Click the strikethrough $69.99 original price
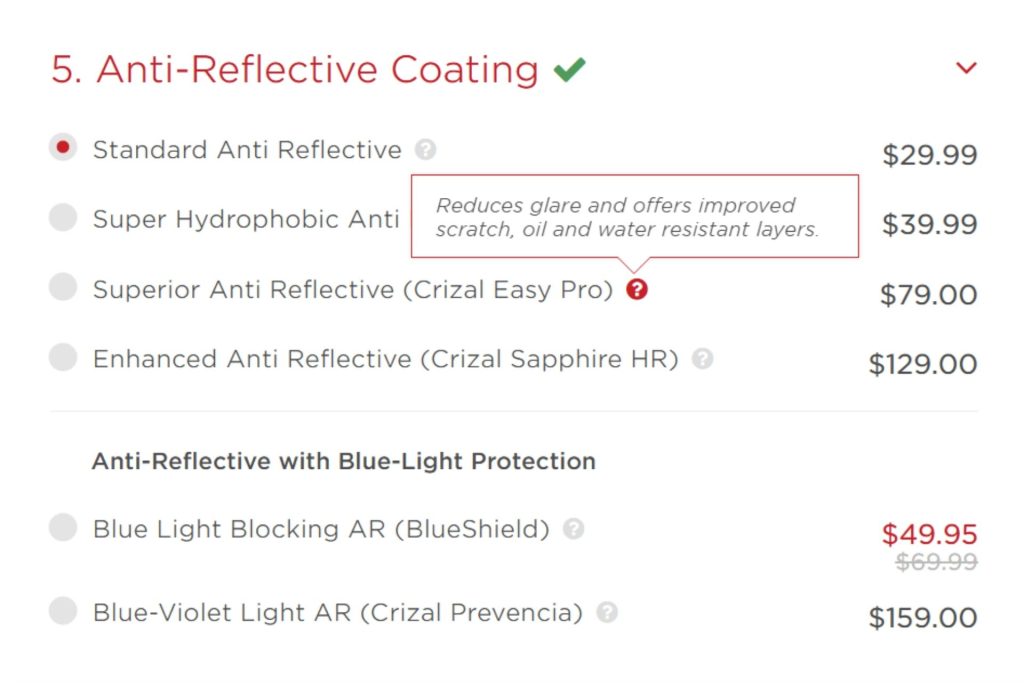1024x683 pixels. 933,563
